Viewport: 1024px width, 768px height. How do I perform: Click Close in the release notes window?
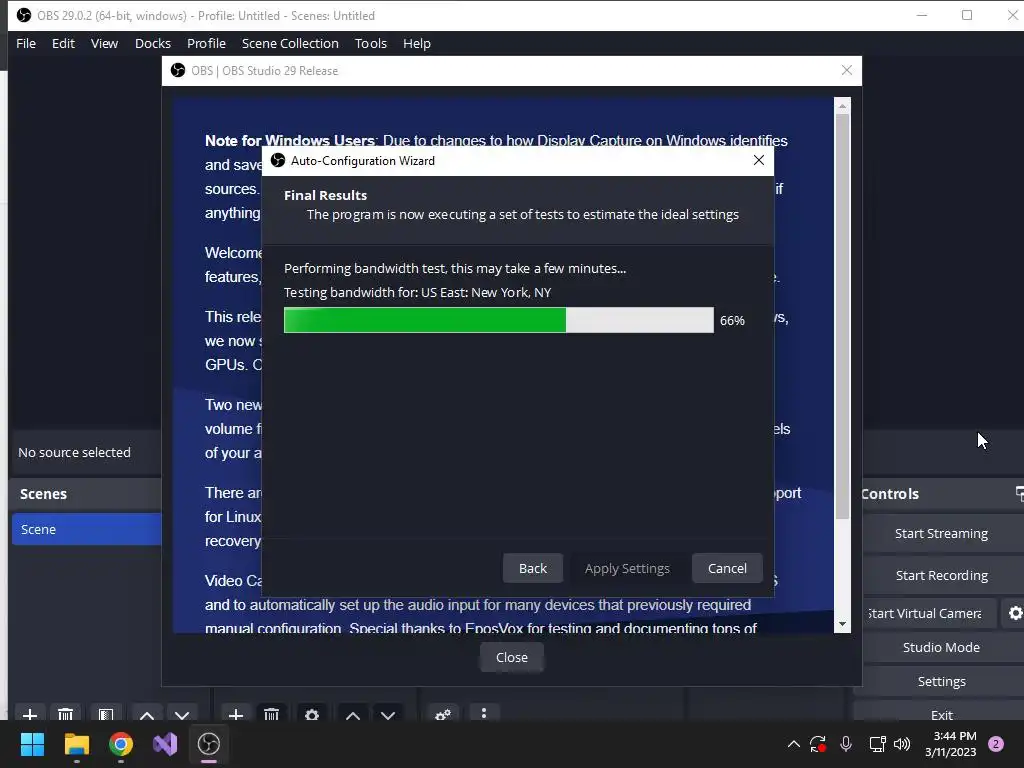[512, 657]
